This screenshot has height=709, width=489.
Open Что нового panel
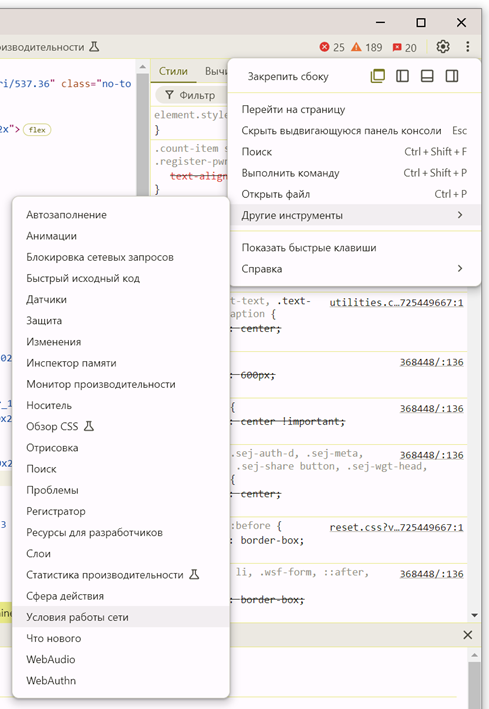(x=121, y=638)
